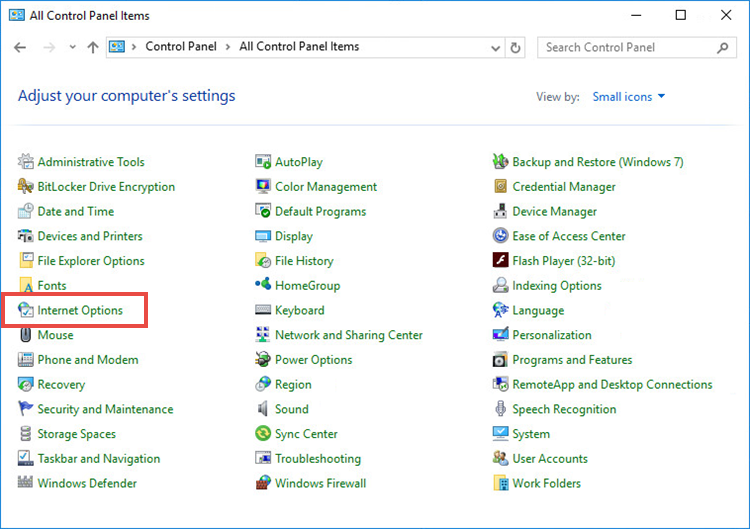The height and width of the screenshot is (529, 750).
Task: Click the User Accounts icon
Action: pyautogui.click(x=500, y=458)
